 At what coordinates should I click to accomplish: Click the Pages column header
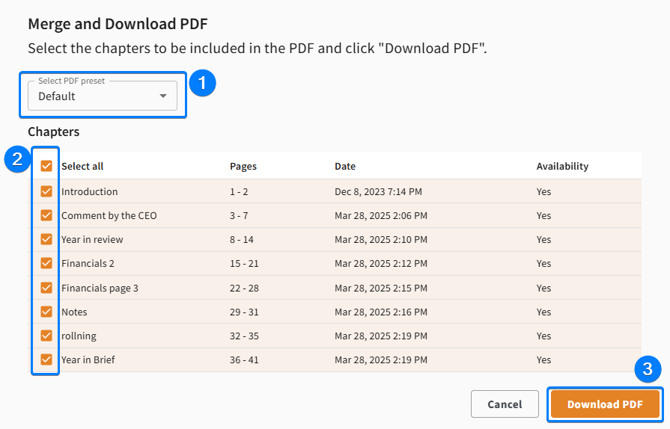coord(243,166)
